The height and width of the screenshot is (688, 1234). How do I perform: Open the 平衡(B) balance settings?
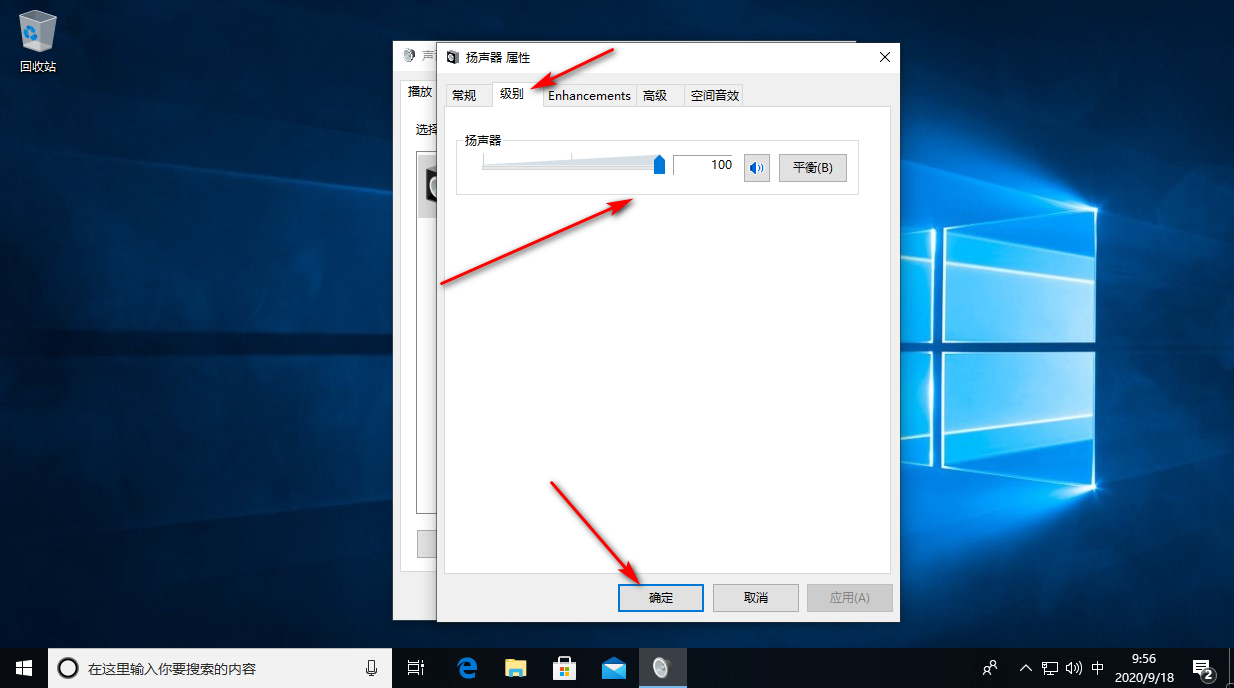point(812,168)
